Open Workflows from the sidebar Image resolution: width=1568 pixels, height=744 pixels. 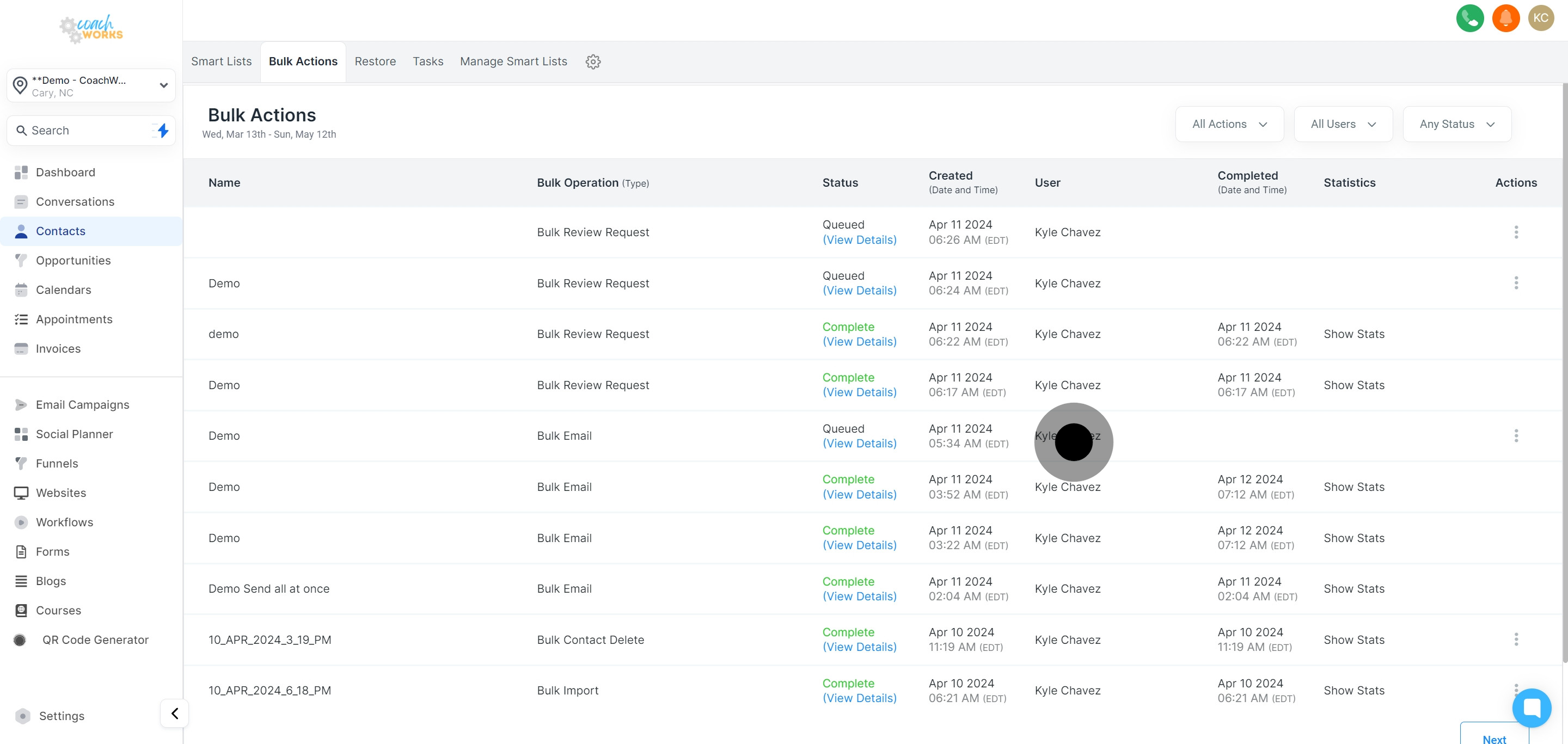click(65, 522)
